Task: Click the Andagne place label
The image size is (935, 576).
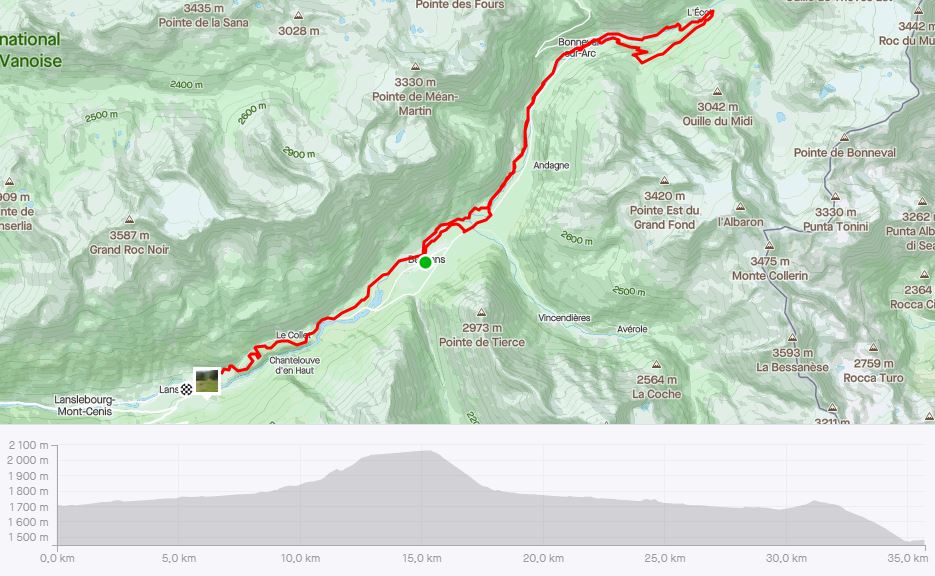Action: (551, 165)
